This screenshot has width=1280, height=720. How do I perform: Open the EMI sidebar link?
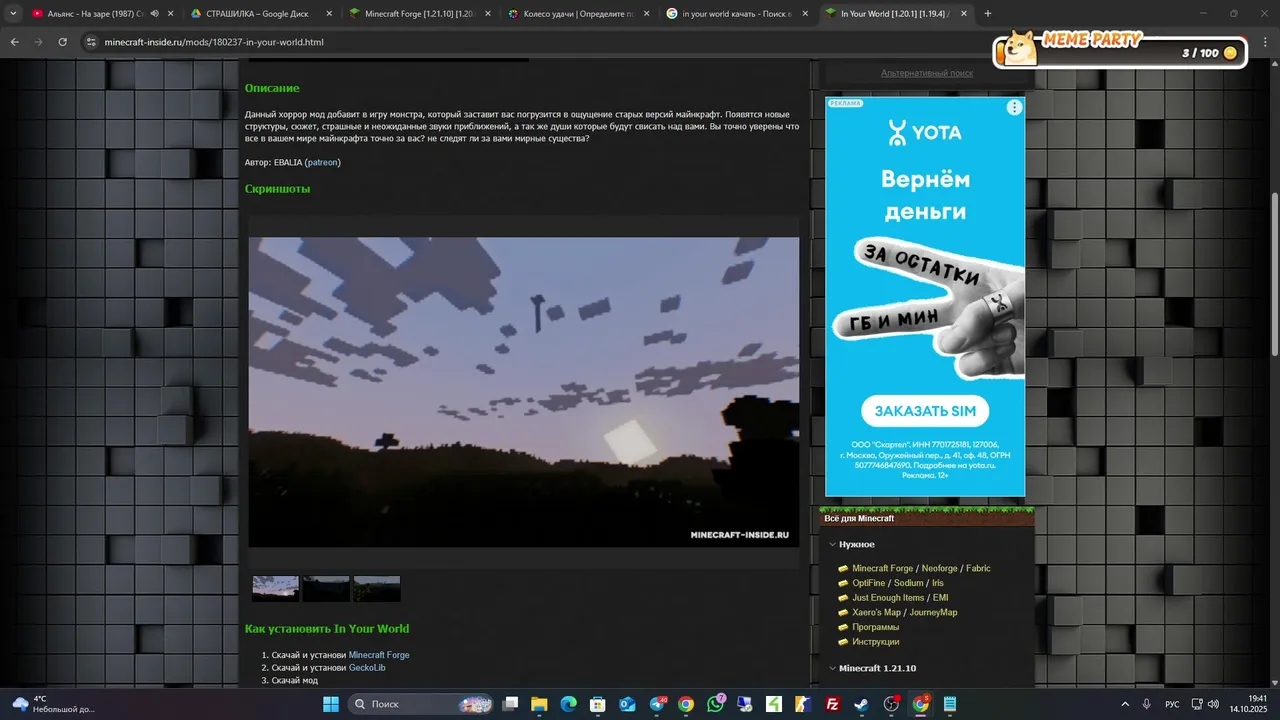coord(941,598)
